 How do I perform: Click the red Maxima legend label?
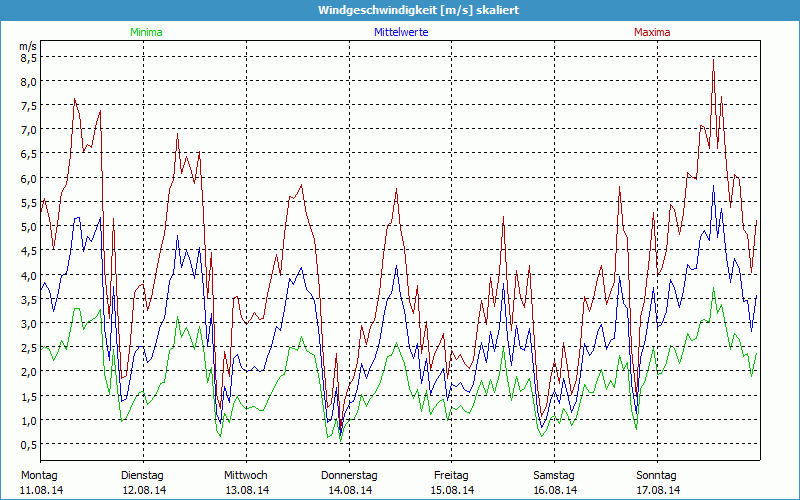[x=652, y=32]
